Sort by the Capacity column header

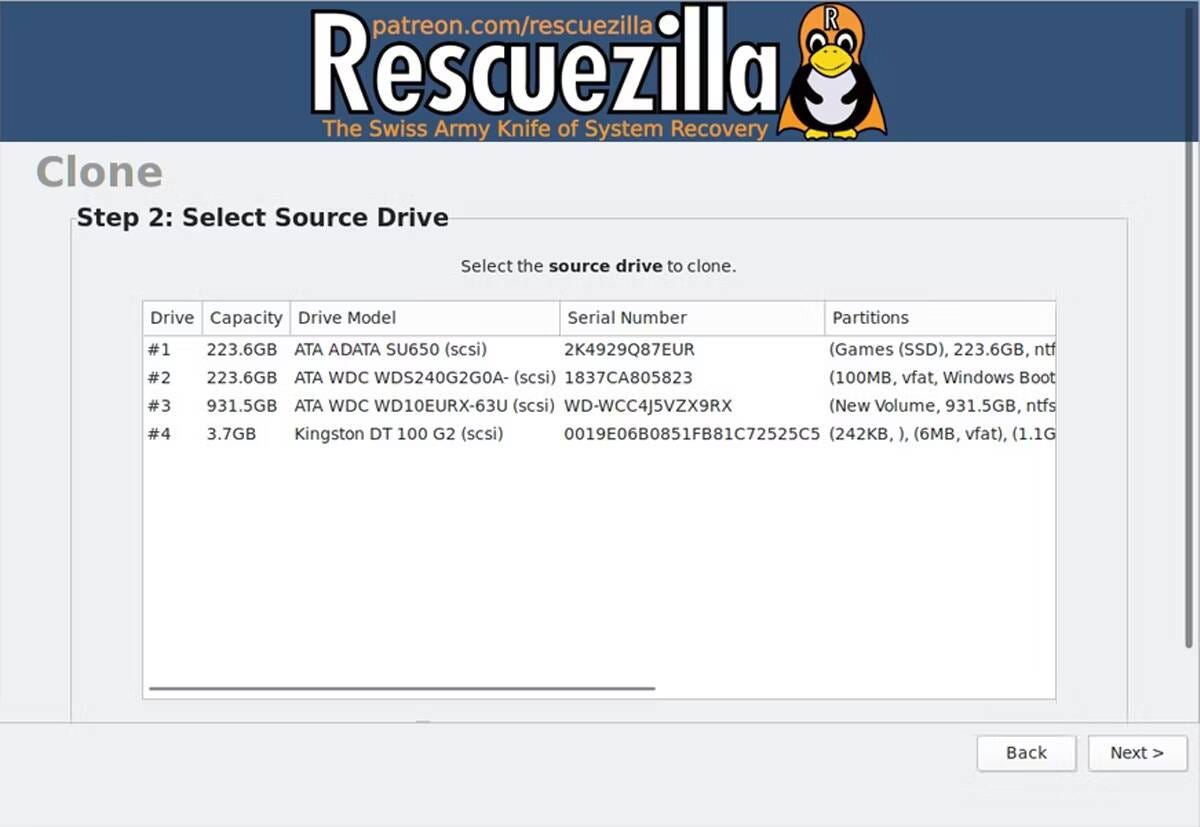point(246,318)
